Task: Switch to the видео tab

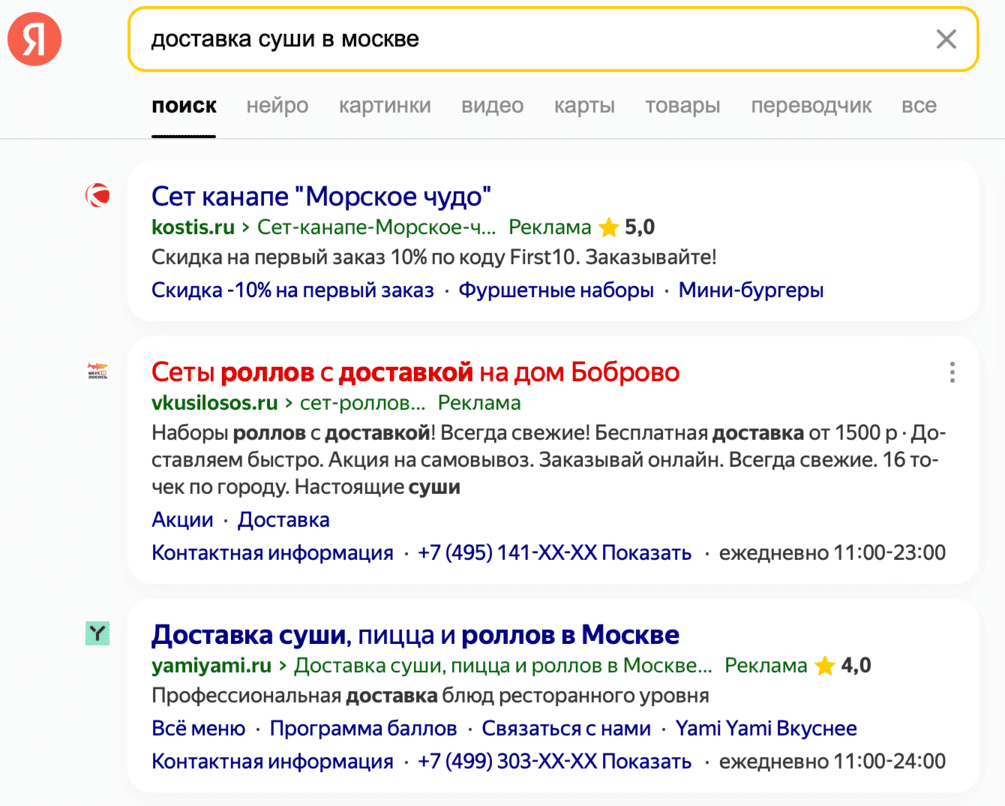Action: click(492, 105)
